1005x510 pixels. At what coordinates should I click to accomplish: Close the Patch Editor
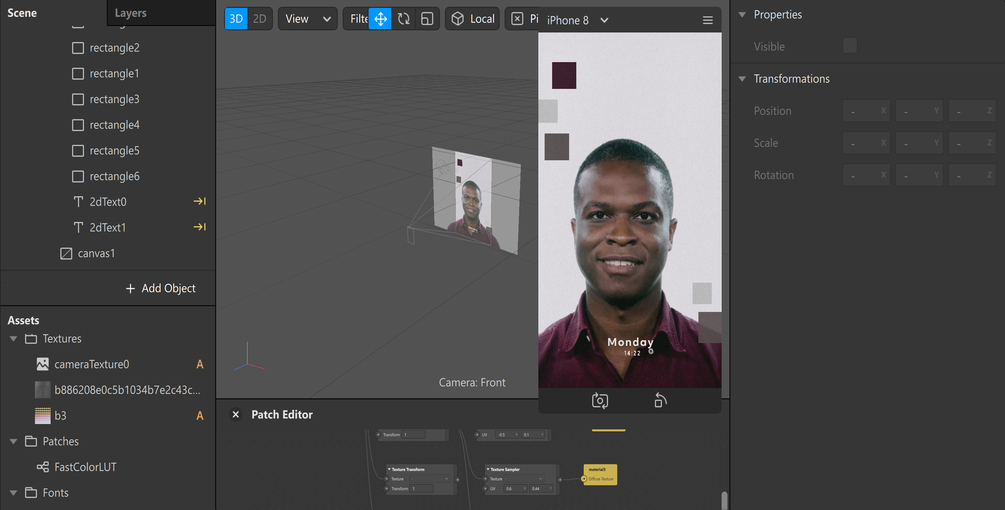(x=235, y=415)
